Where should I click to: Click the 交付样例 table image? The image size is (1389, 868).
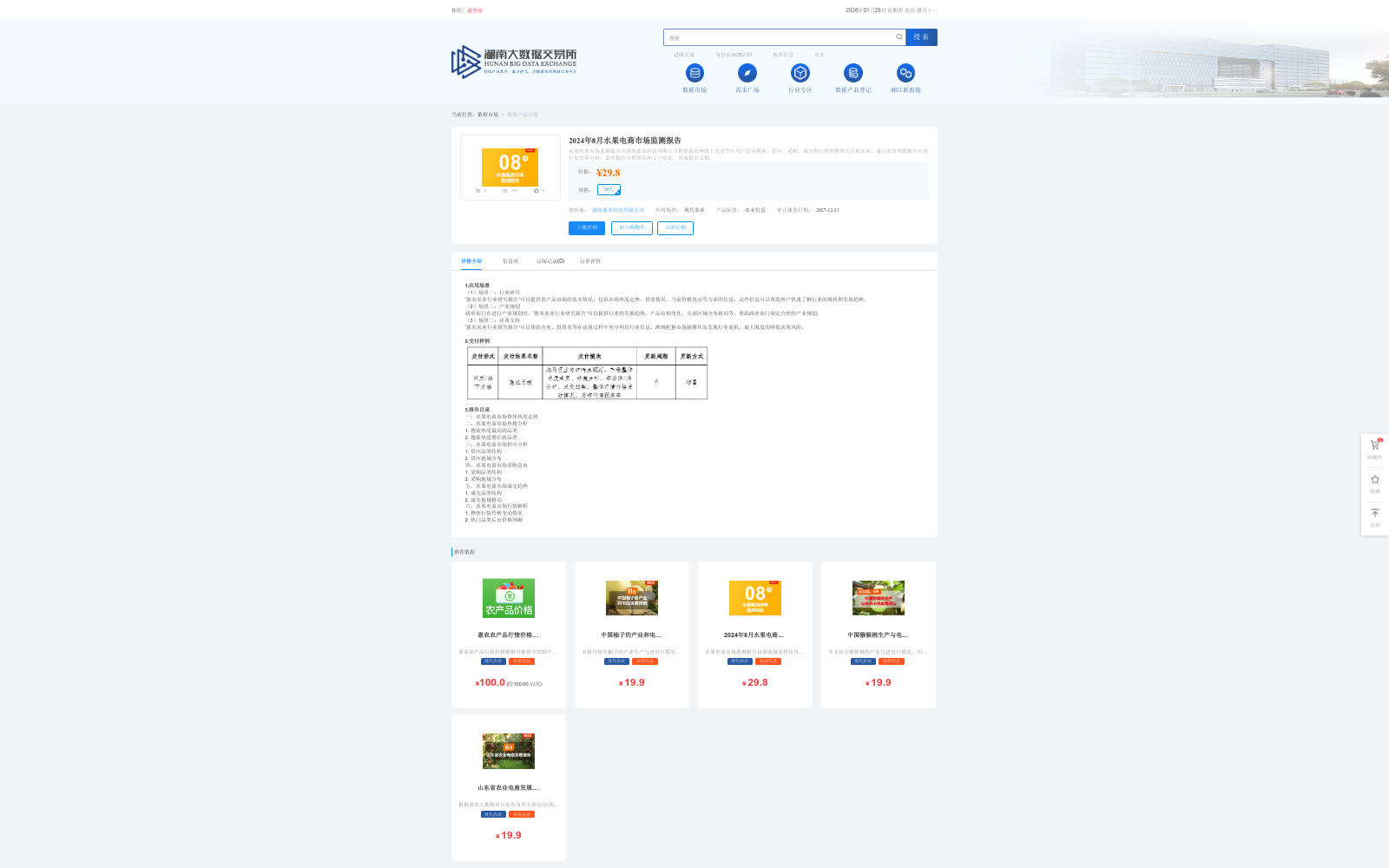[588, 373]
